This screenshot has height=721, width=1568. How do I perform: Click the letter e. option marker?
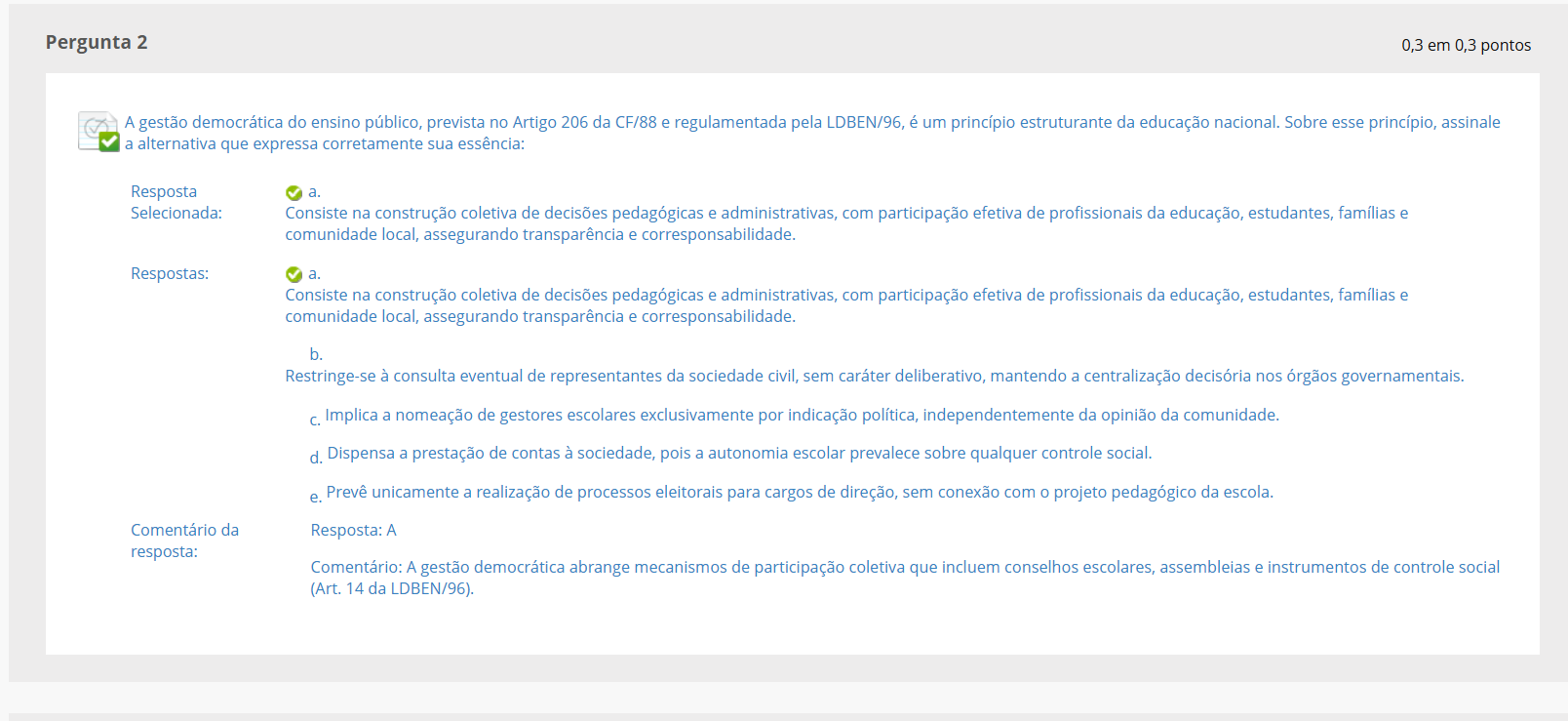315,497
